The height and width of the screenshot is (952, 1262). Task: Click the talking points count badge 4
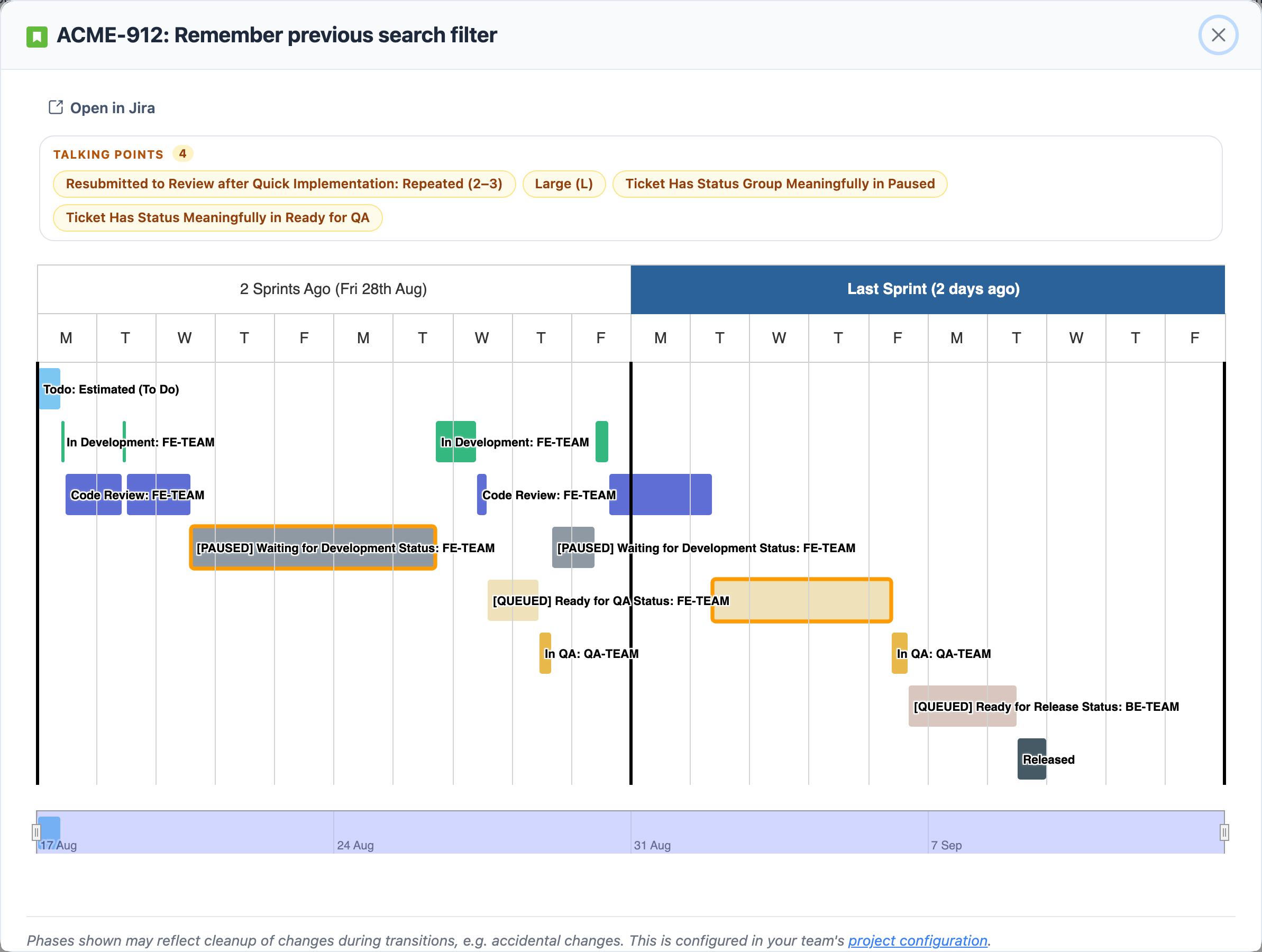point(182,153)
